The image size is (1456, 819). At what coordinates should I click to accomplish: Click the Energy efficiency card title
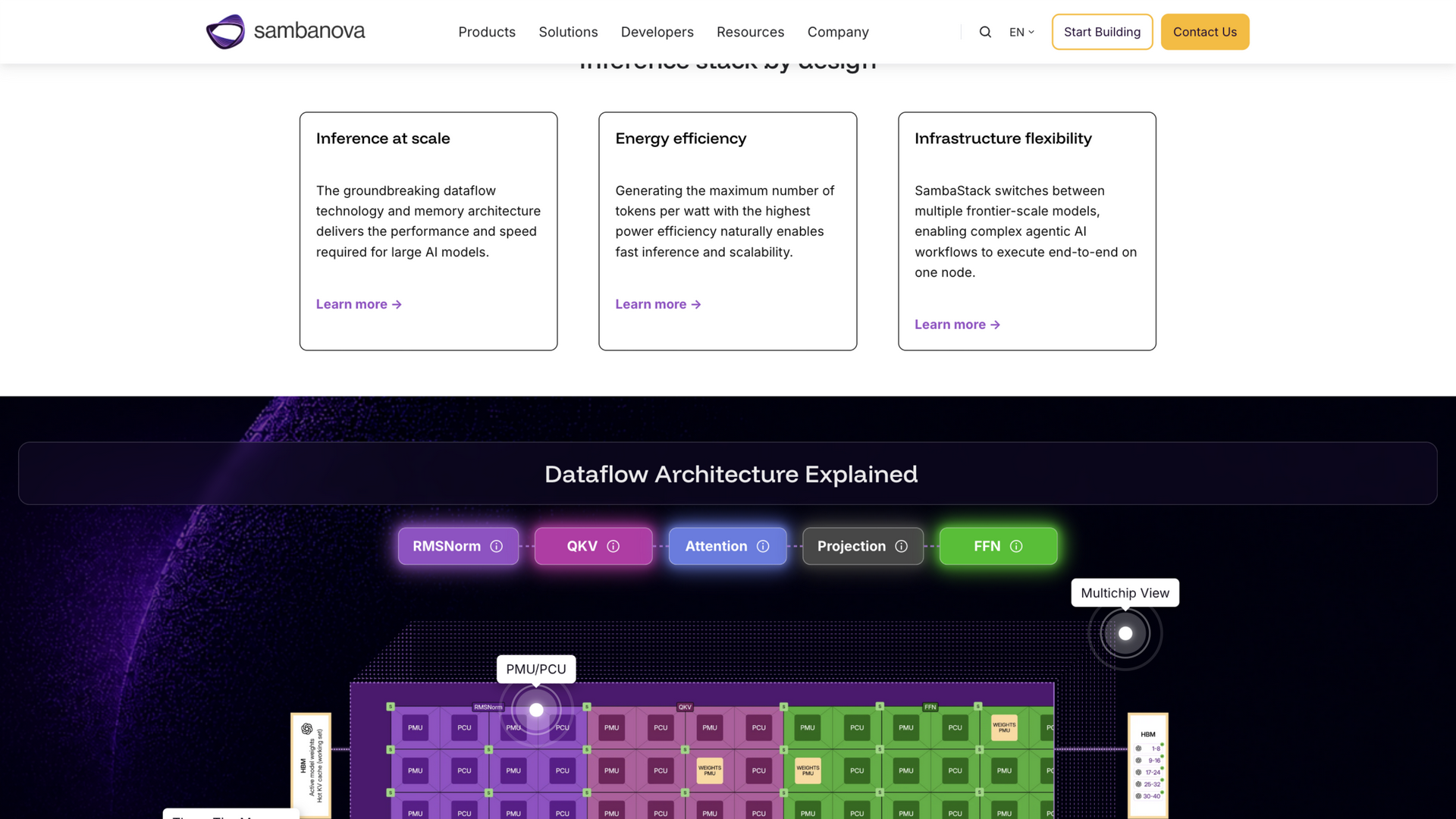pyautogui.click(x=680, y=139)
